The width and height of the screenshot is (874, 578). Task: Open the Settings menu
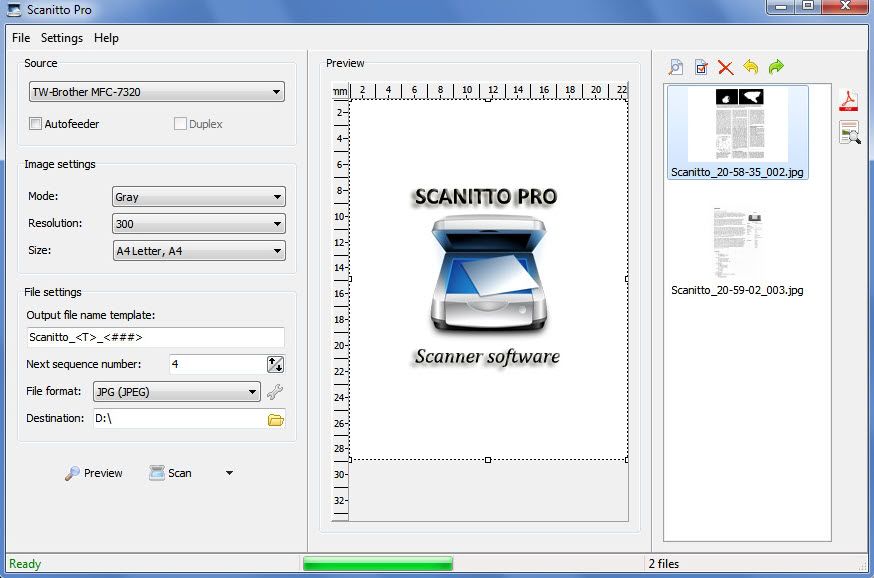point(62,38)
